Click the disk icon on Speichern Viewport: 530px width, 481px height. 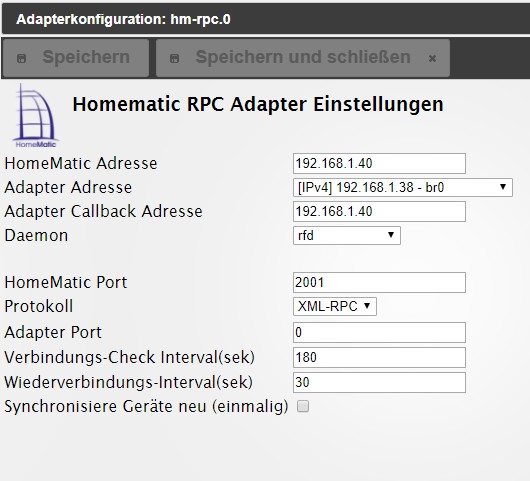coord(22,58)
